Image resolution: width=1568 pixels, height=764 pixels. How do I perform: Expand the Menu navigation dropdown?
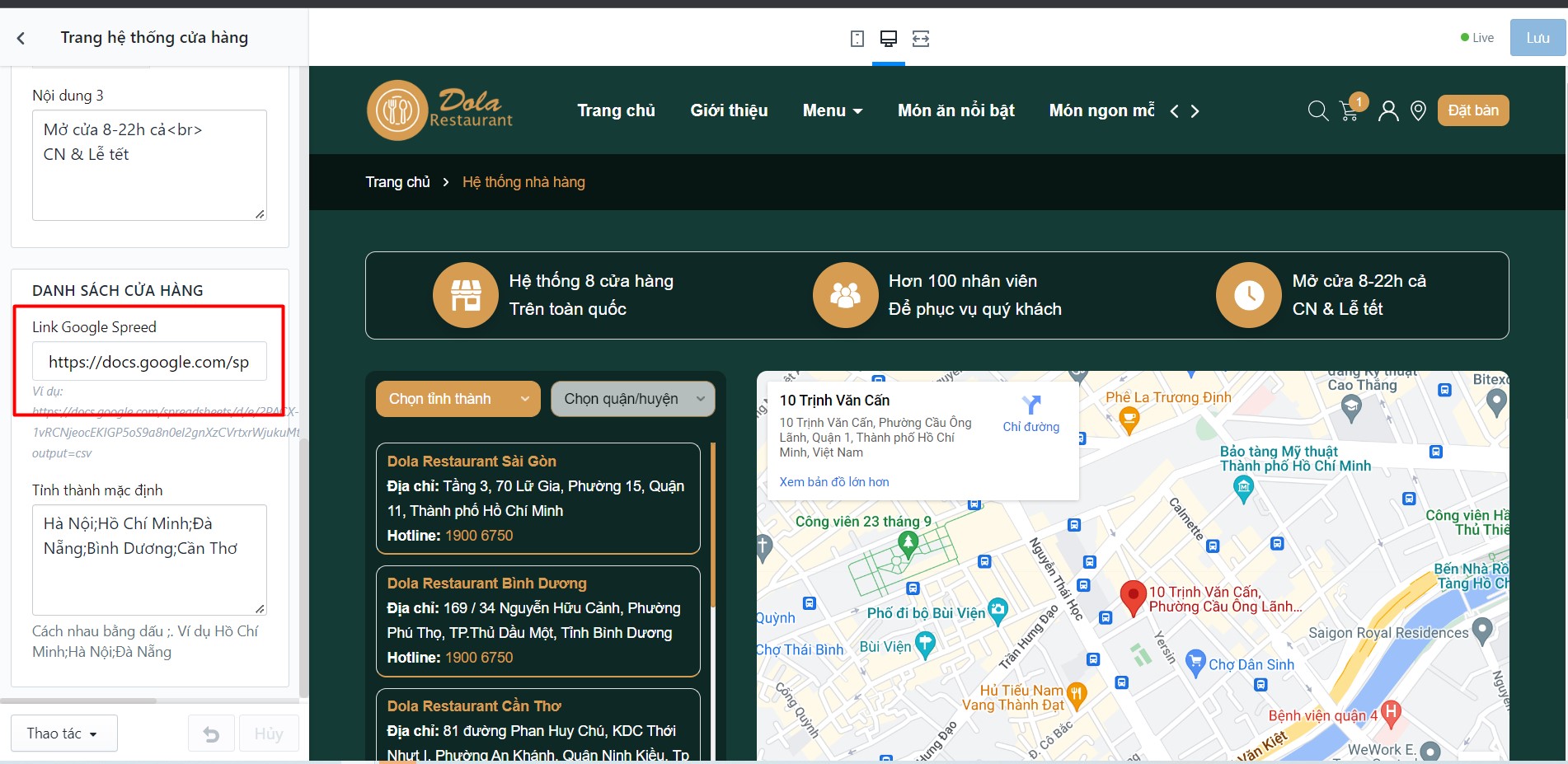coord(833,110)
